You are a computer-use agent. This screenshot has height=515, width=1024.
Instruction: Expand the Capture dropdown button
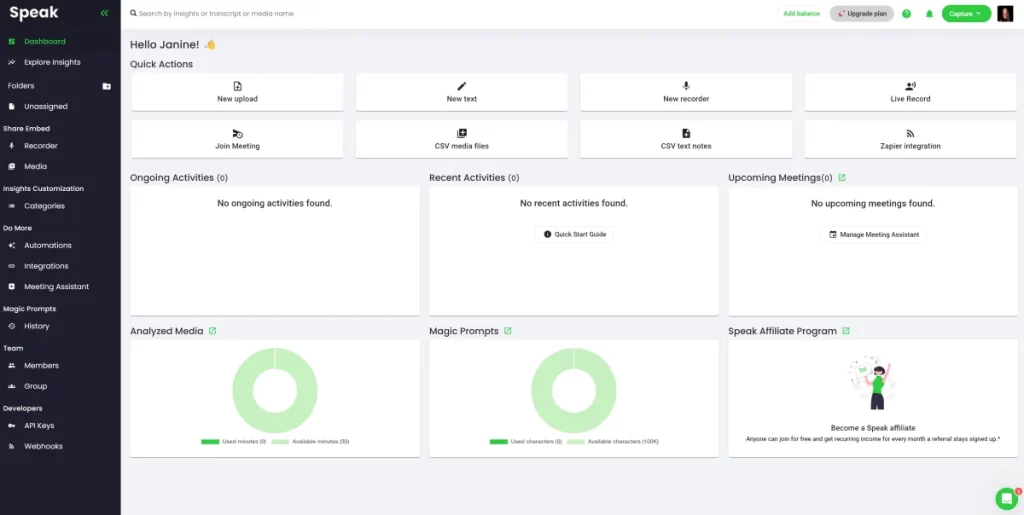(x=966, y=14)
